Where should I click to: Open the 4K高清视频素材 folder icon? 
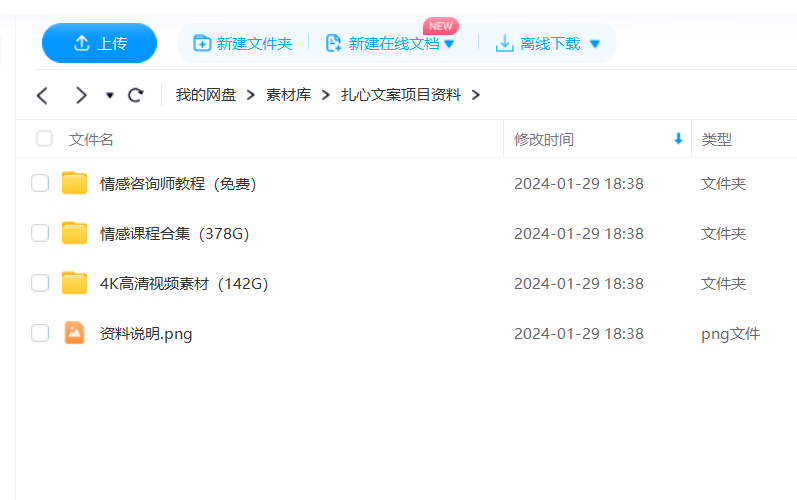74,283
